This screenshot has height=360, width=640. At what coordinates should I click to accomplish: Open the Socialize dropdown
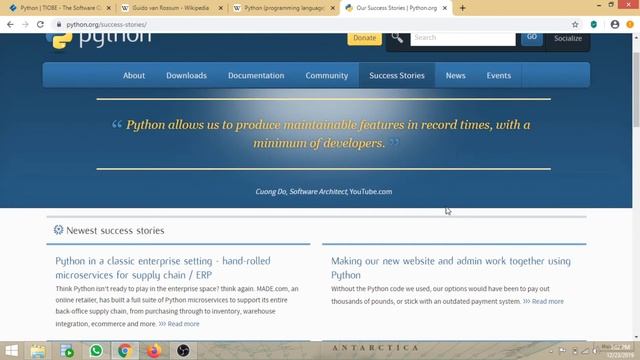point(568,39)
